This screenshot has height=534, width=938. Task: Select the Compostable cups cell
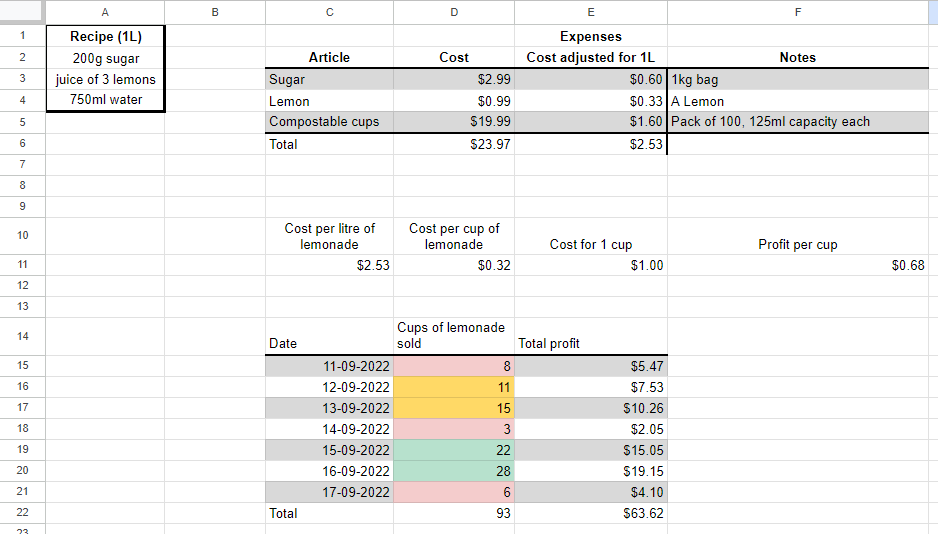pyautogui.click(x=329, y=122)
